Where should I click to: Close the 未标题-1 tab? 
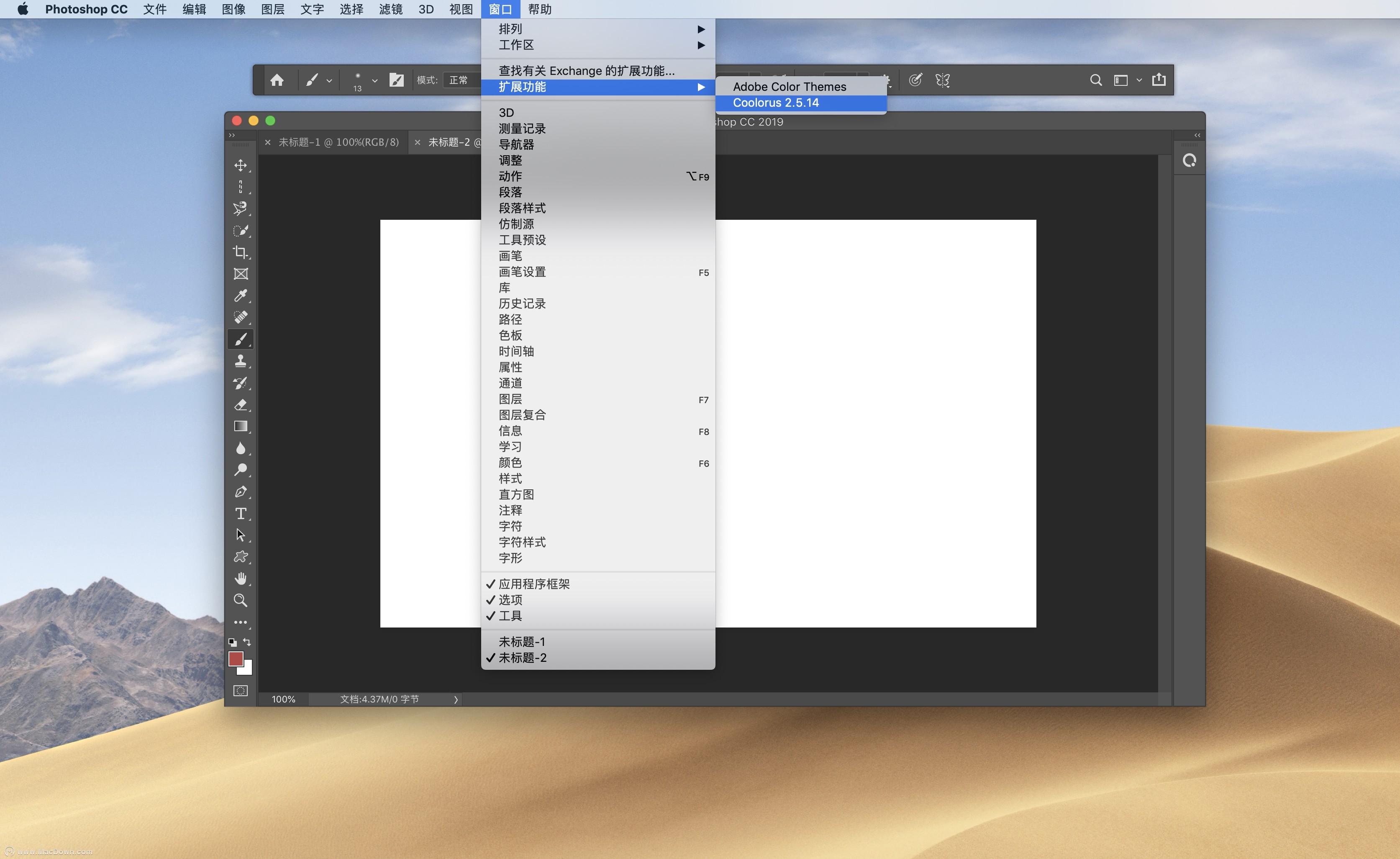268,142
